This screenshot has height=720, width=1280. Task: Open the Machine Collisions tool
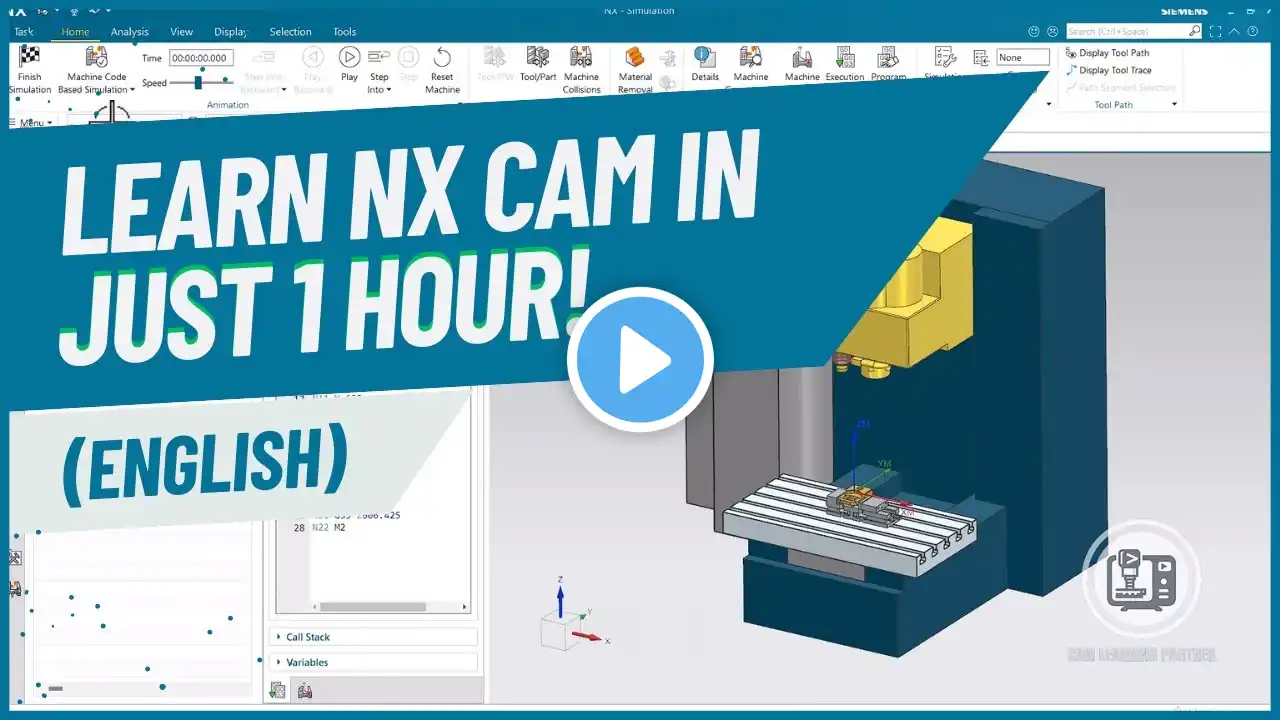tap(581, 57)
